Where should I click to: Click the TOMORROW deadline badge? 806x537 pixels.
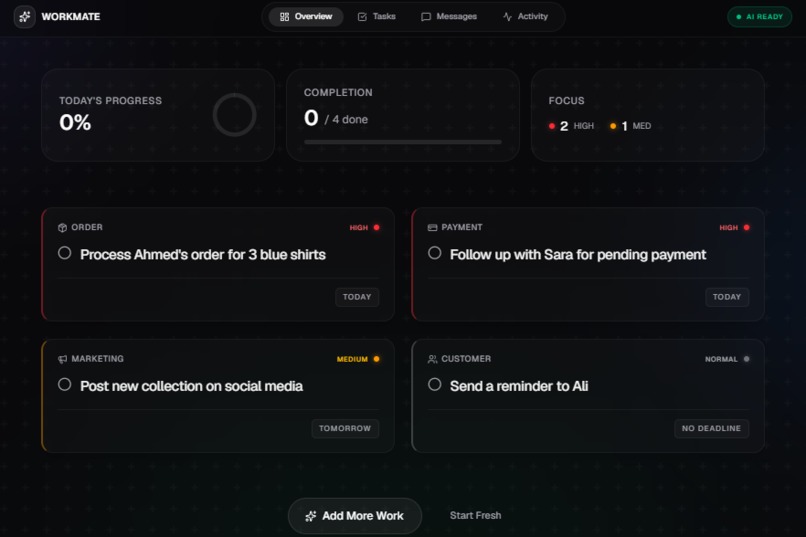345,429
